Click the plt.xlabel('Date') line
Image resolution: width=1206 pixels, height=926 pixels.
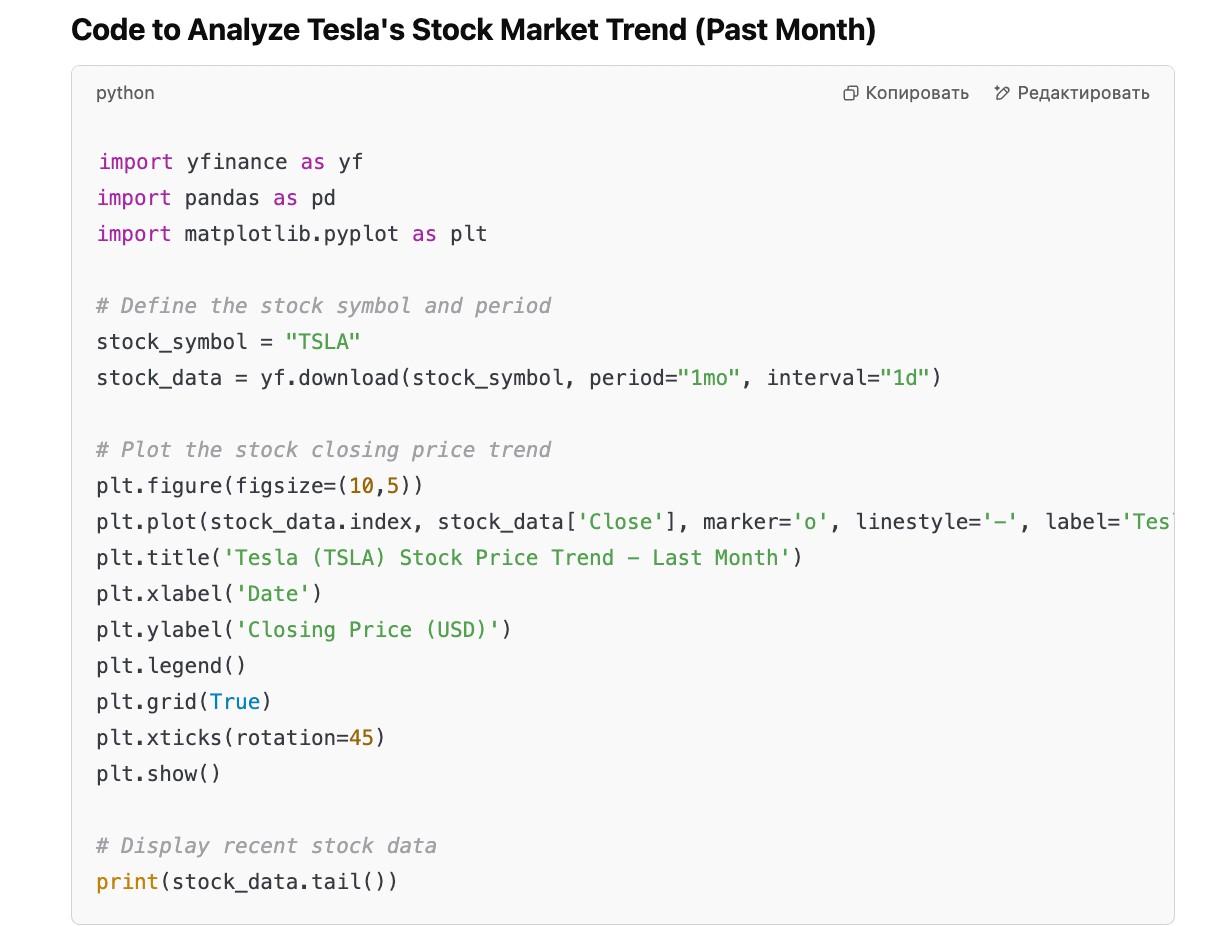pos(210,594)
